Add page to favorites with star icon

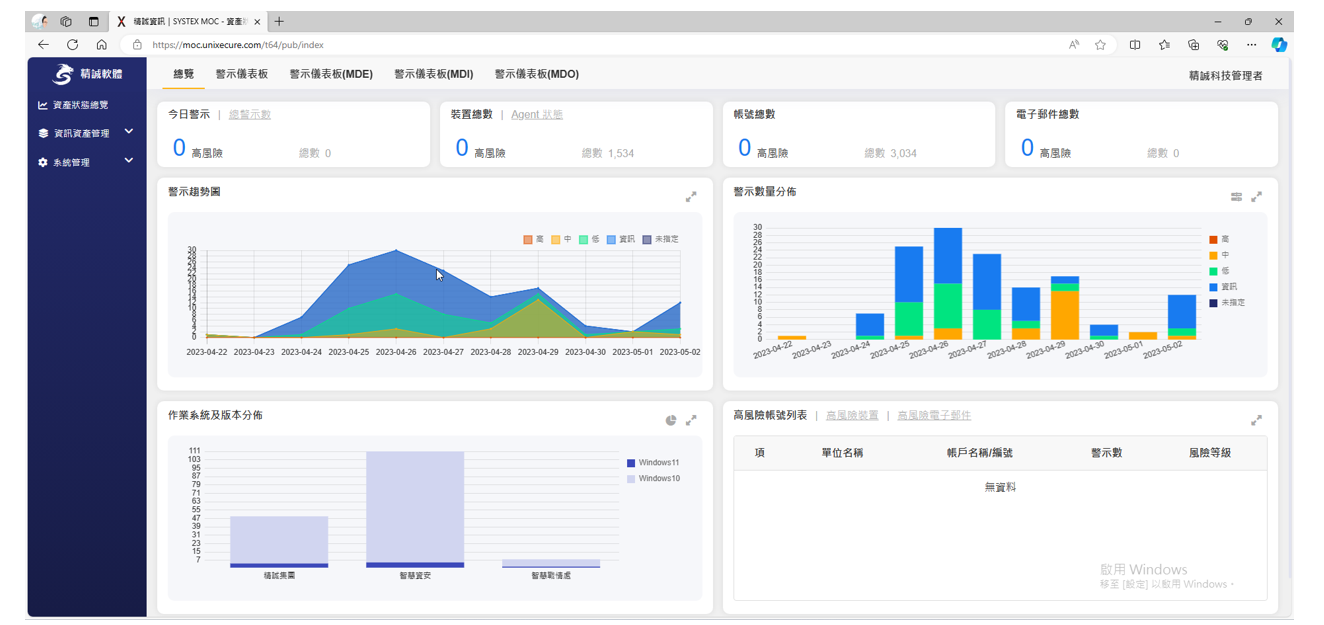1100,45
